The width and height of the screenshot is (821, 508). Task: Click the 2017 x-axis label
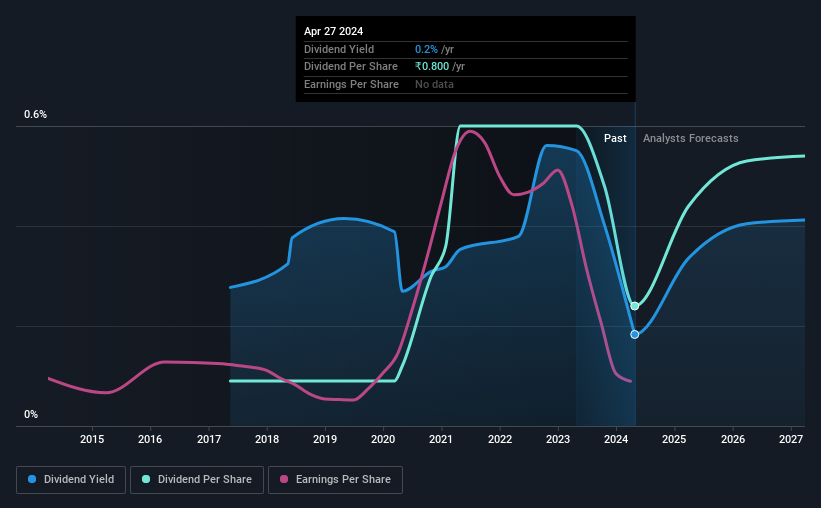pyautogui.click(x=209, y=439)
